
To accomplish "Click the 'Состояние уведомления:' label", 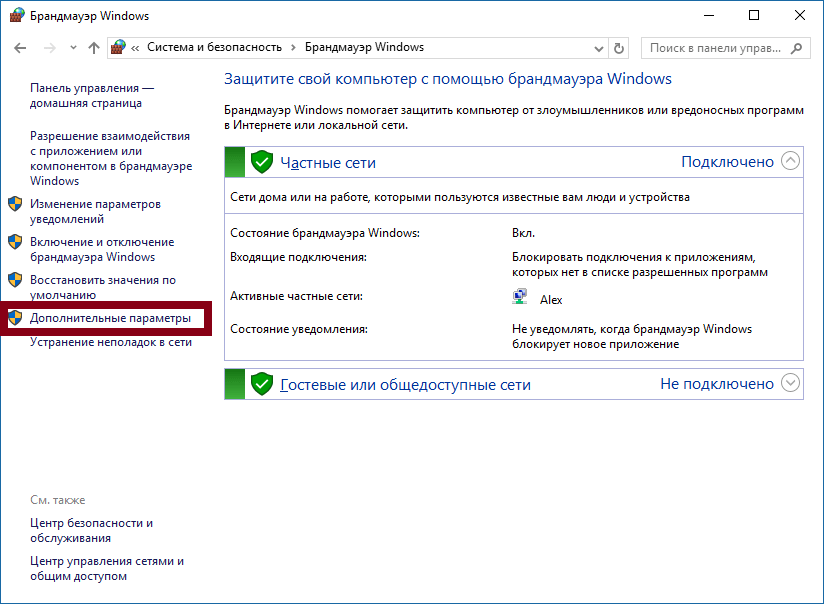I will [x=299, y=329].
